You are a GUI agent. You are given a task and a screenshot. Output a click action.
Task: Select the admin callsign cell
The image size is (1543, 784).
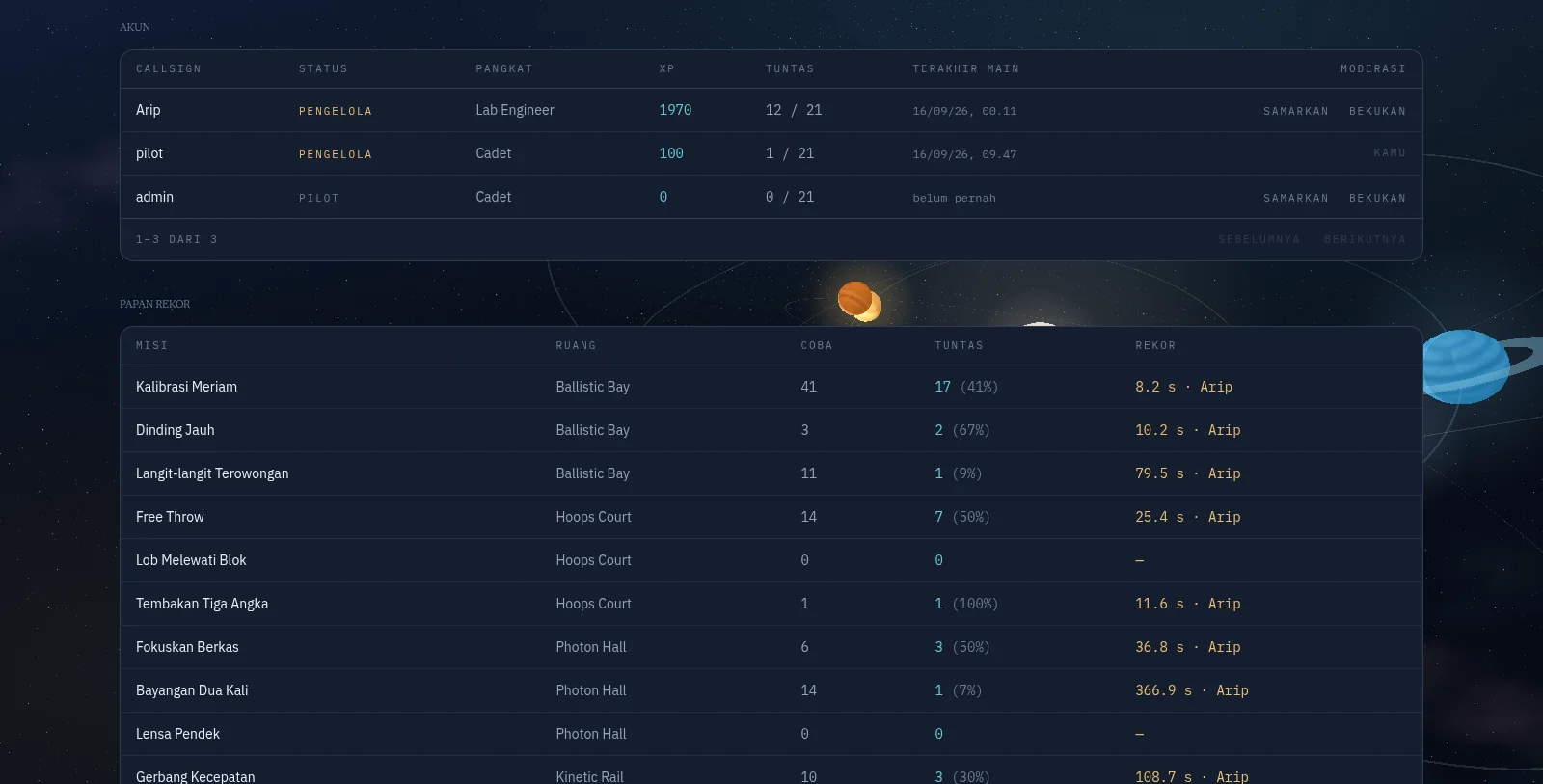tap(154, 197)
